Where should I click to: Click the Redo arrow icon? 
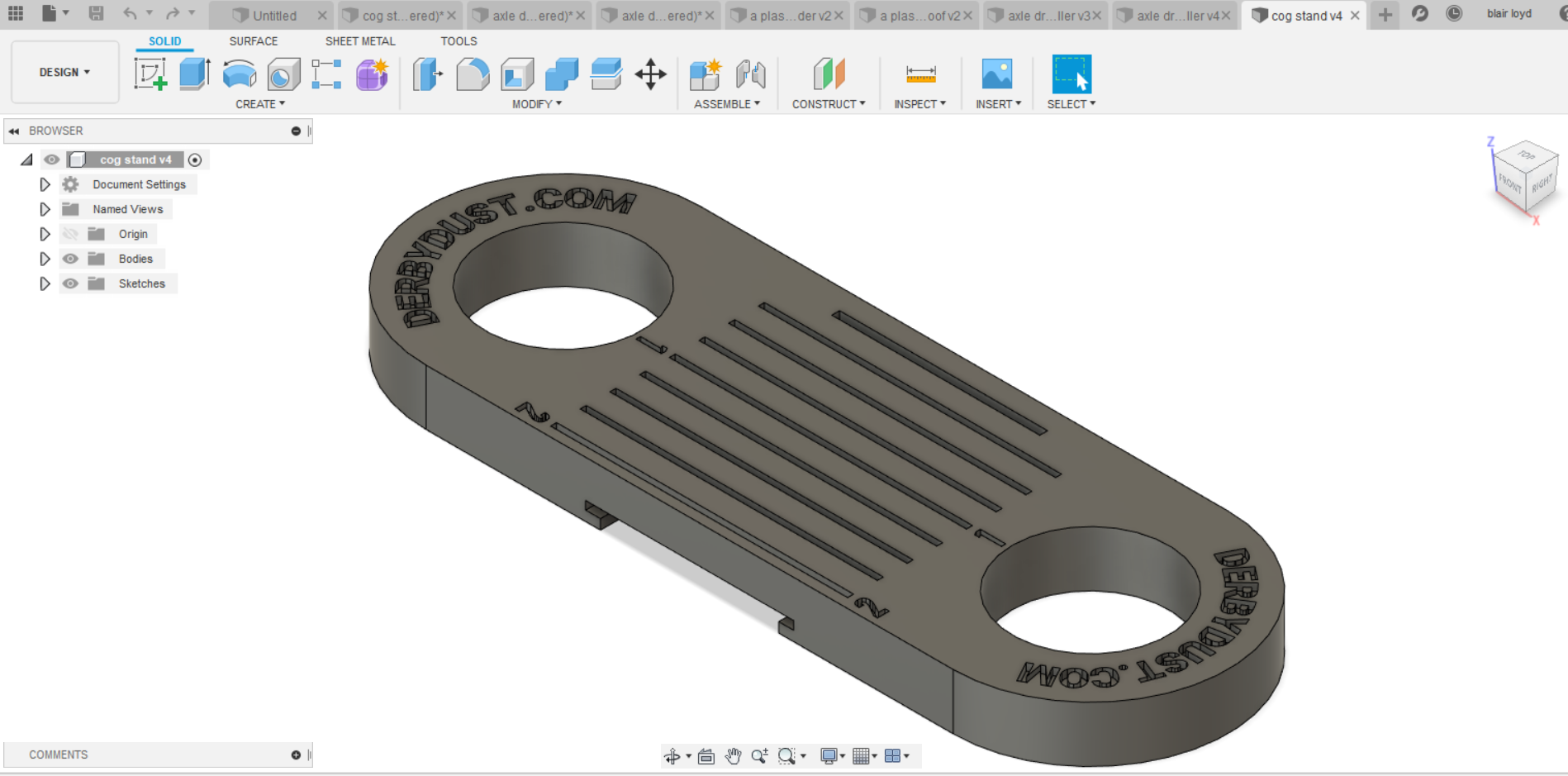point(173,13)
